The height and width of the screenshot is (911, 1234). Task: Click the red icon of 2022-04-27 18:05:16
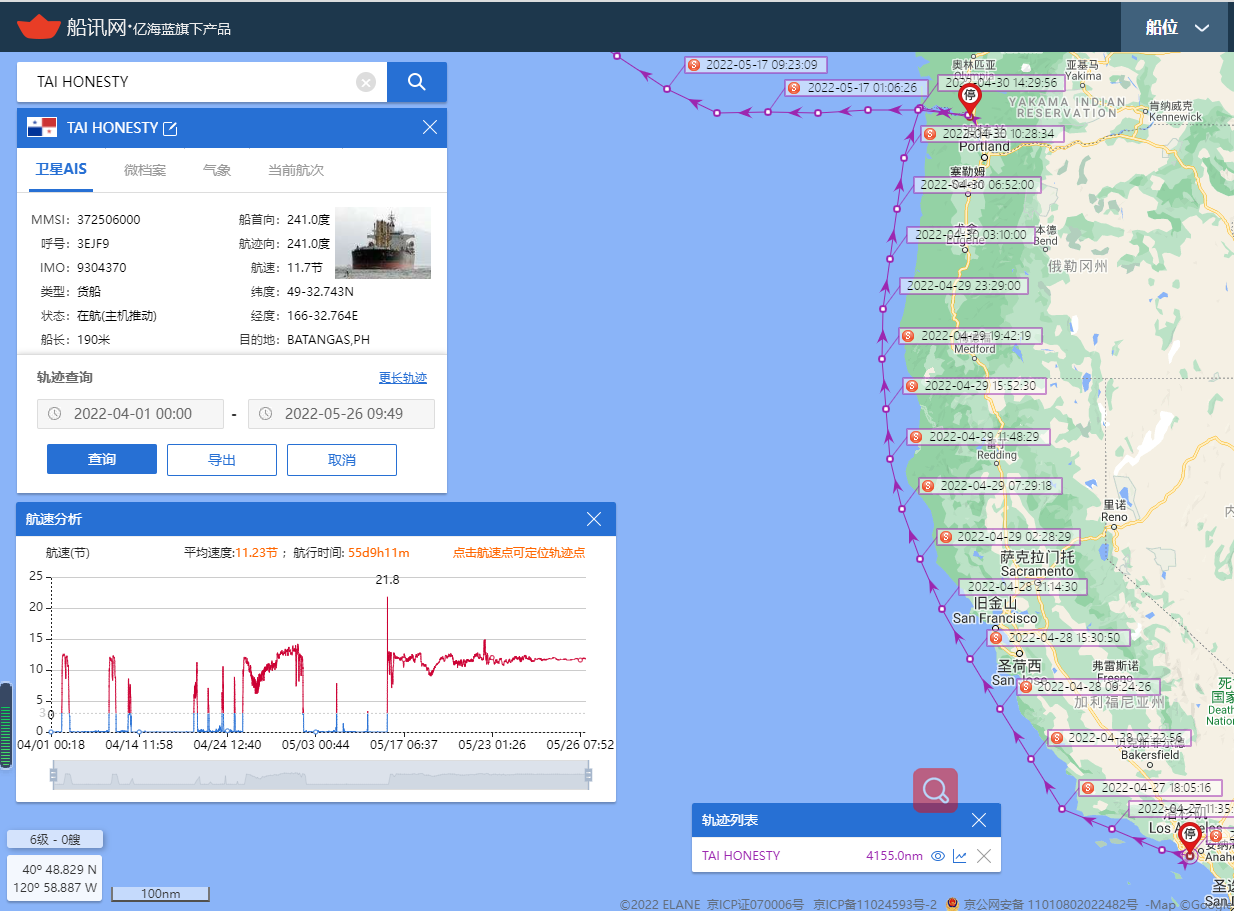1088,788
